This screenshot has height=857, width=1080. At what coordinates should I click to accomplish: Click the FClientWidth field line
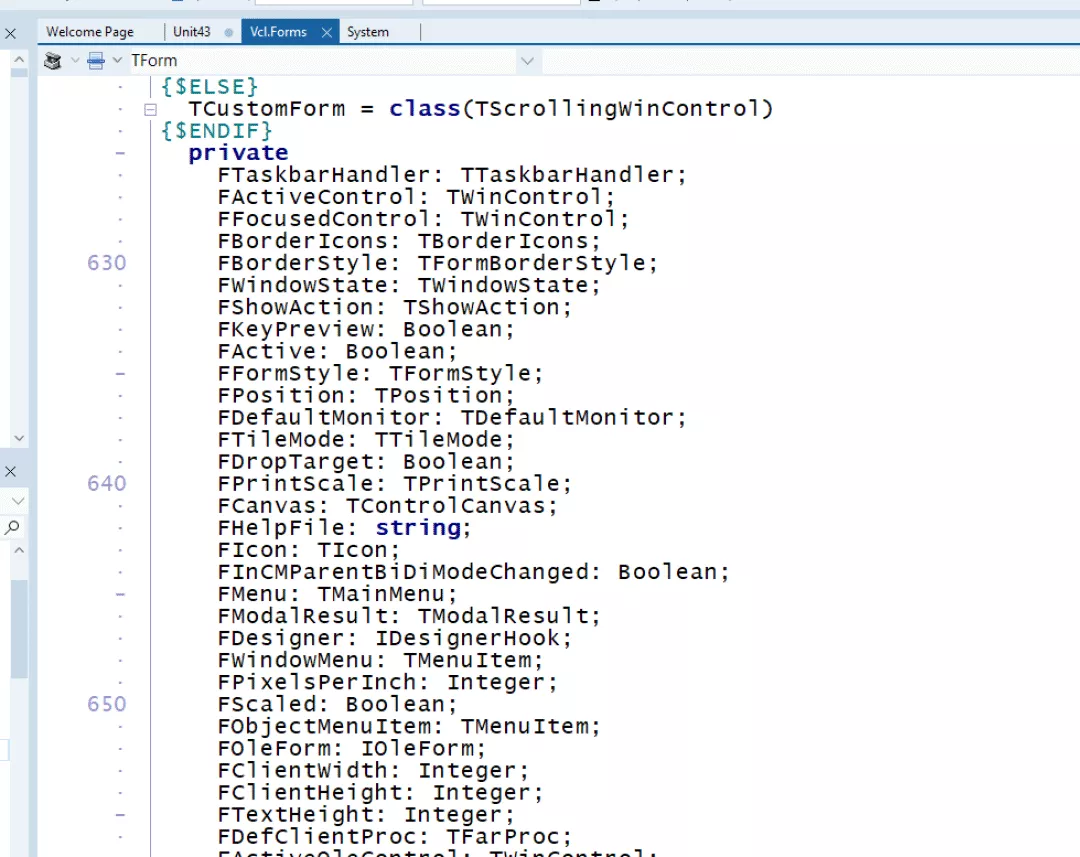click(x=373, y=770)
